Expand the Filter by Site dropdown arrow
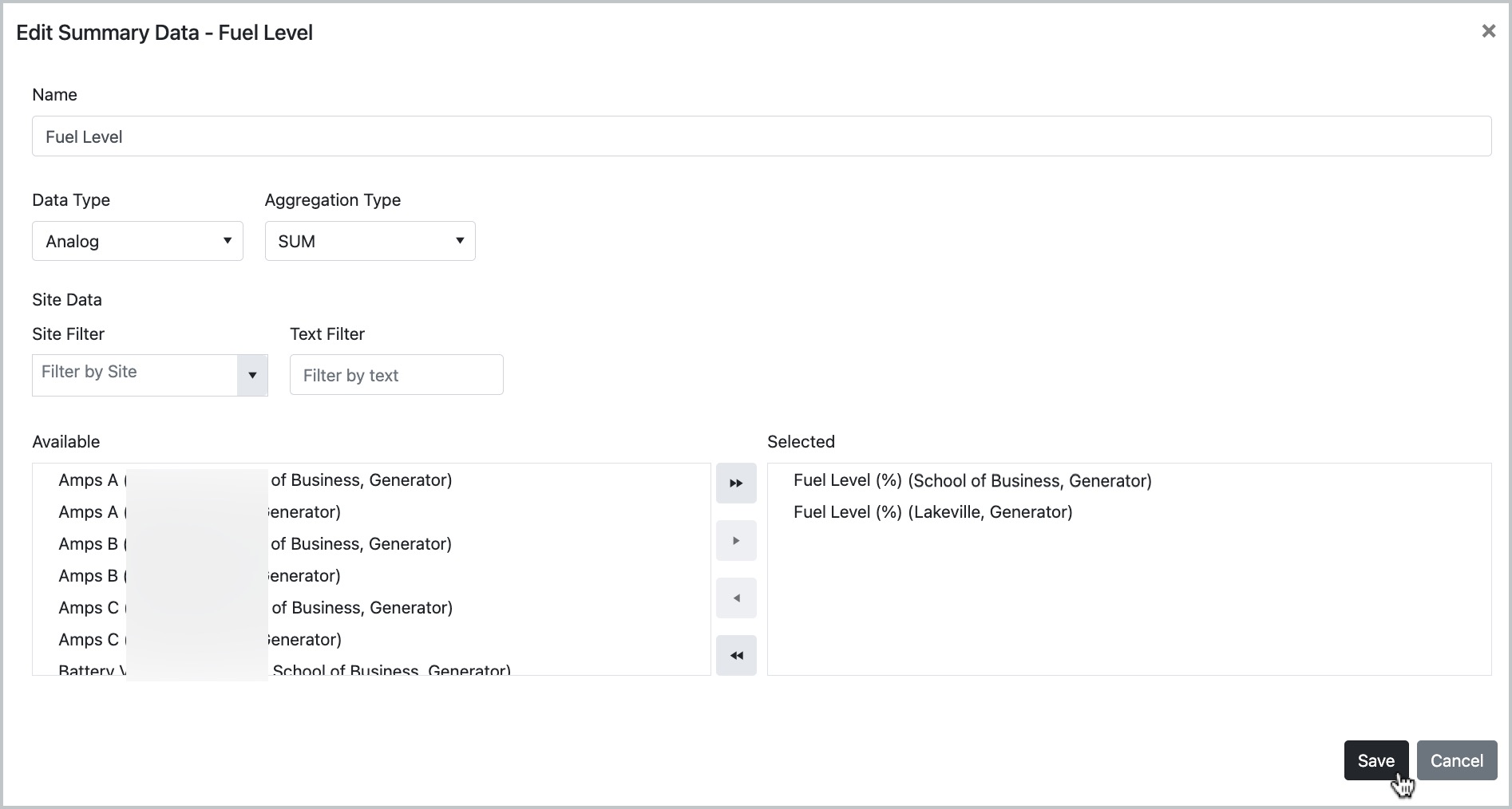The width and height of the screenshot is (1512, 809). tap(252, 375)
